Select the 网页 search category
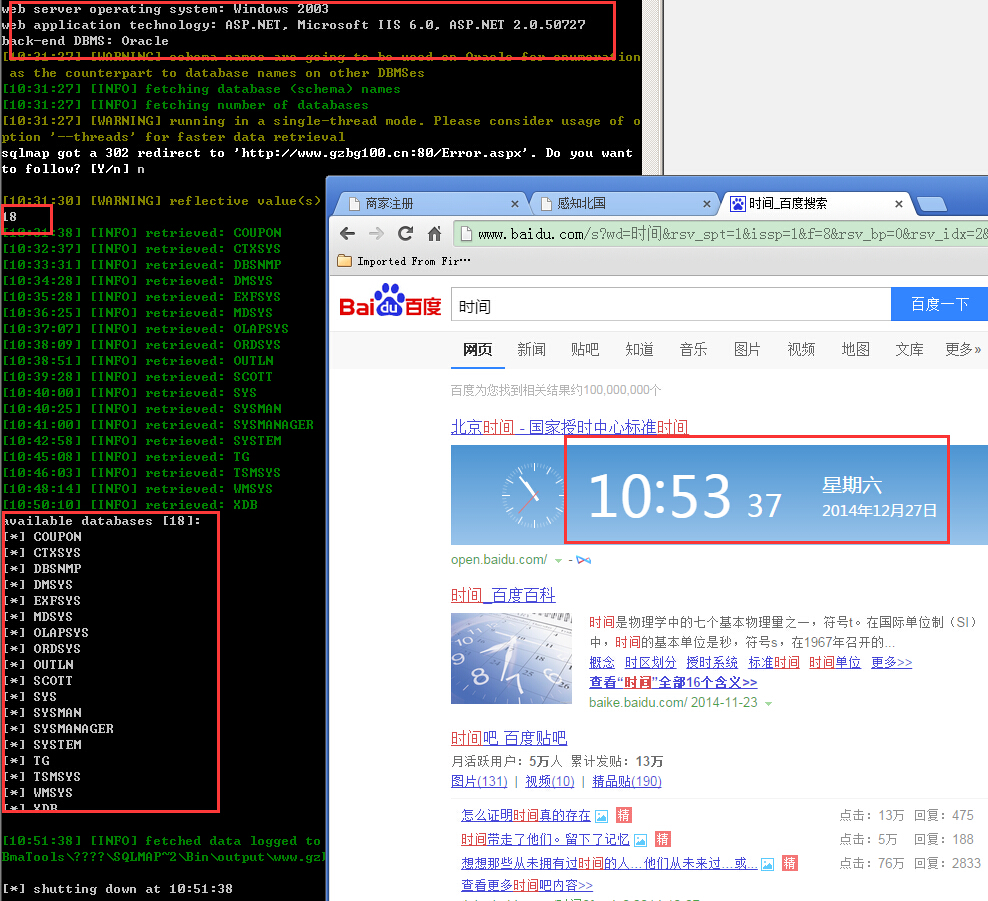 (478, 350)
